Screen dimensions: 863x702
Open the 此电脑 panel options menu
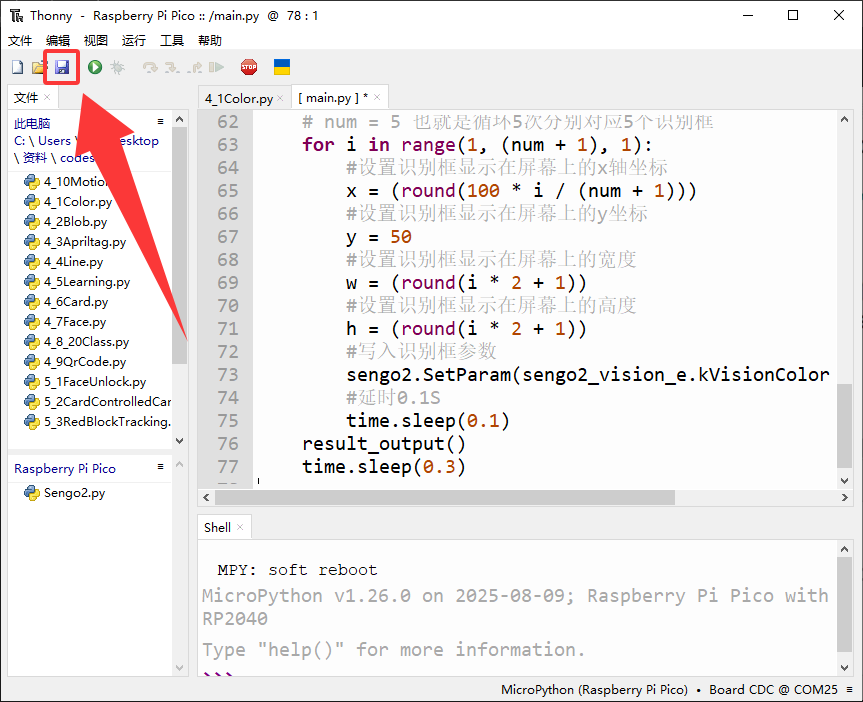pos(160,121)
